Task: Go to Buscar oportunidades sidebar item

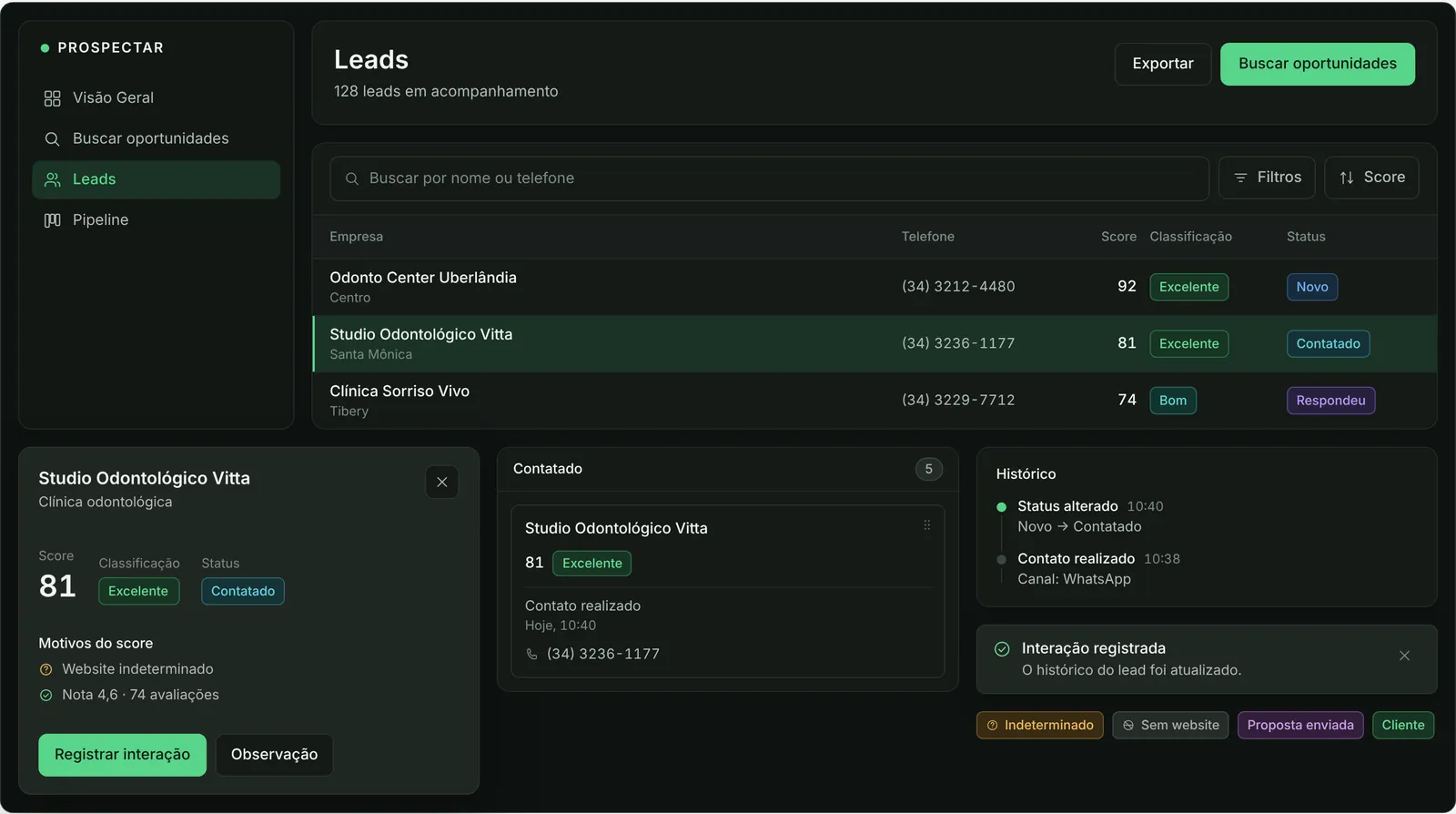Action: pyautogui.click(x=156, y=138)
